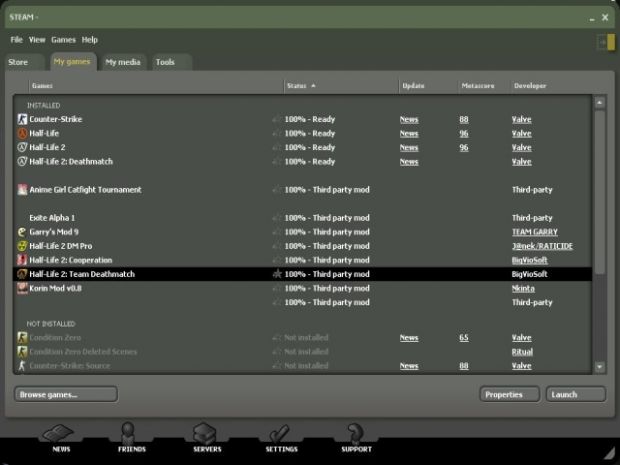Select the Exite Alpha 1 row
620x465 pixels.
(302, 217)
